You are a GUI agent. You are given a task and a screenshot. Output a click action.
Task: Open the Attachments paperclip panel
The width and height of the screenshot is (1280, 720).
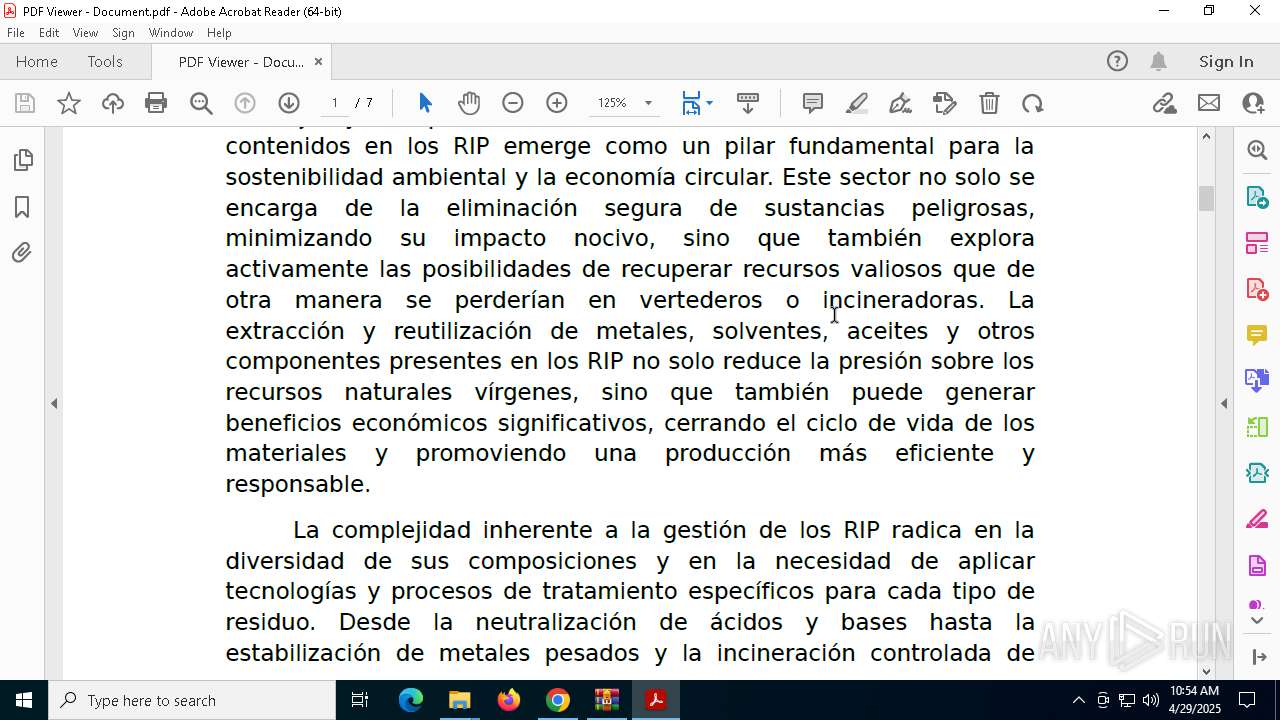(x=22, y=253)
